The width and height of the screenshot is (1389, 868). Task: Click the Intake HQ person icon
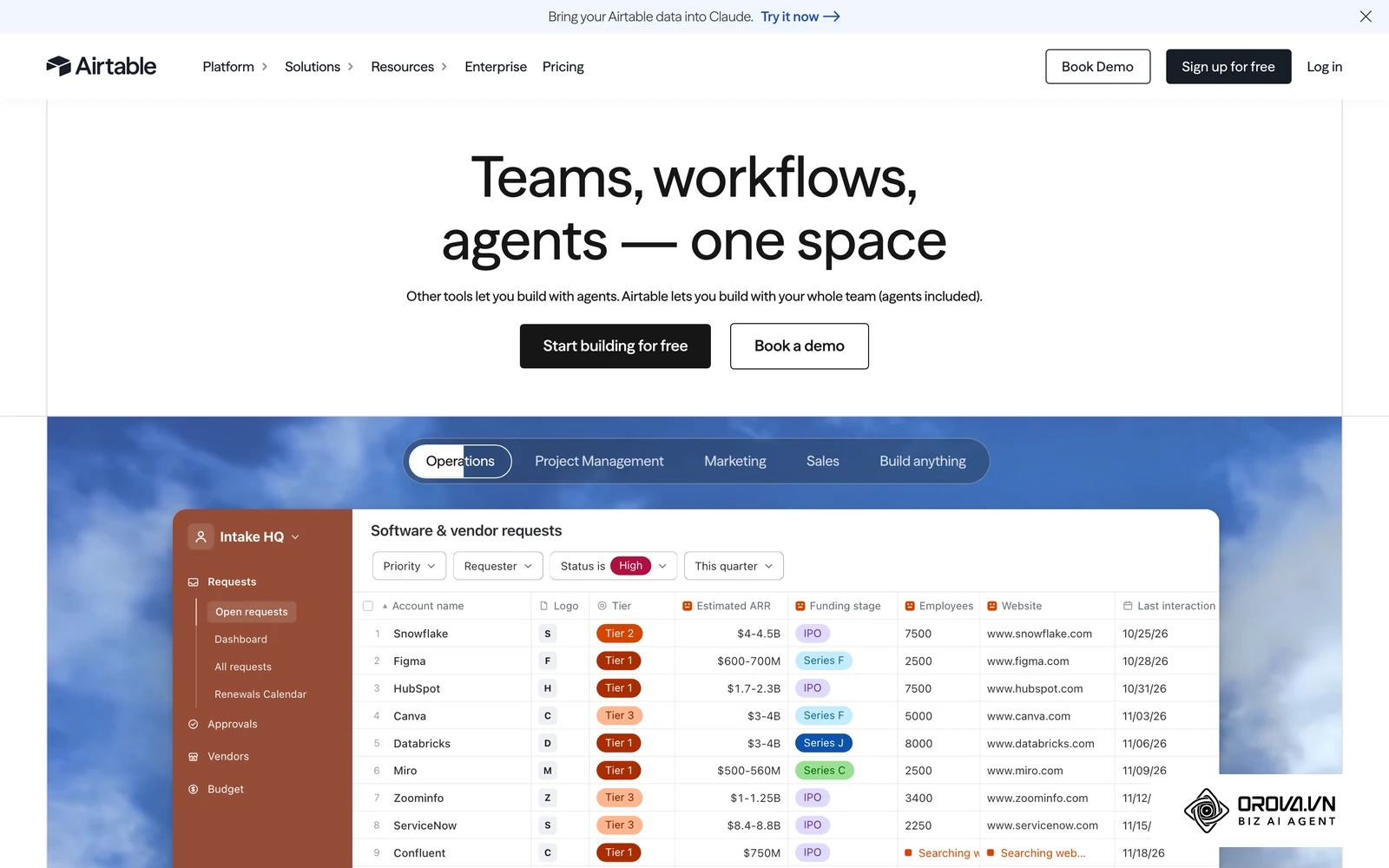(201, 536)
